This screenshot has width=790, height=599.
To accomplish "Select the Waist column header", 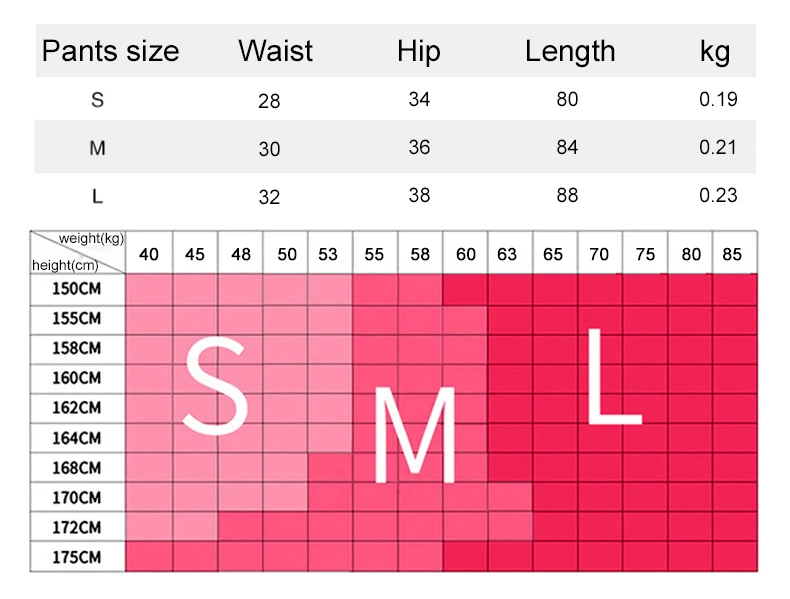I will click(275, 51).
